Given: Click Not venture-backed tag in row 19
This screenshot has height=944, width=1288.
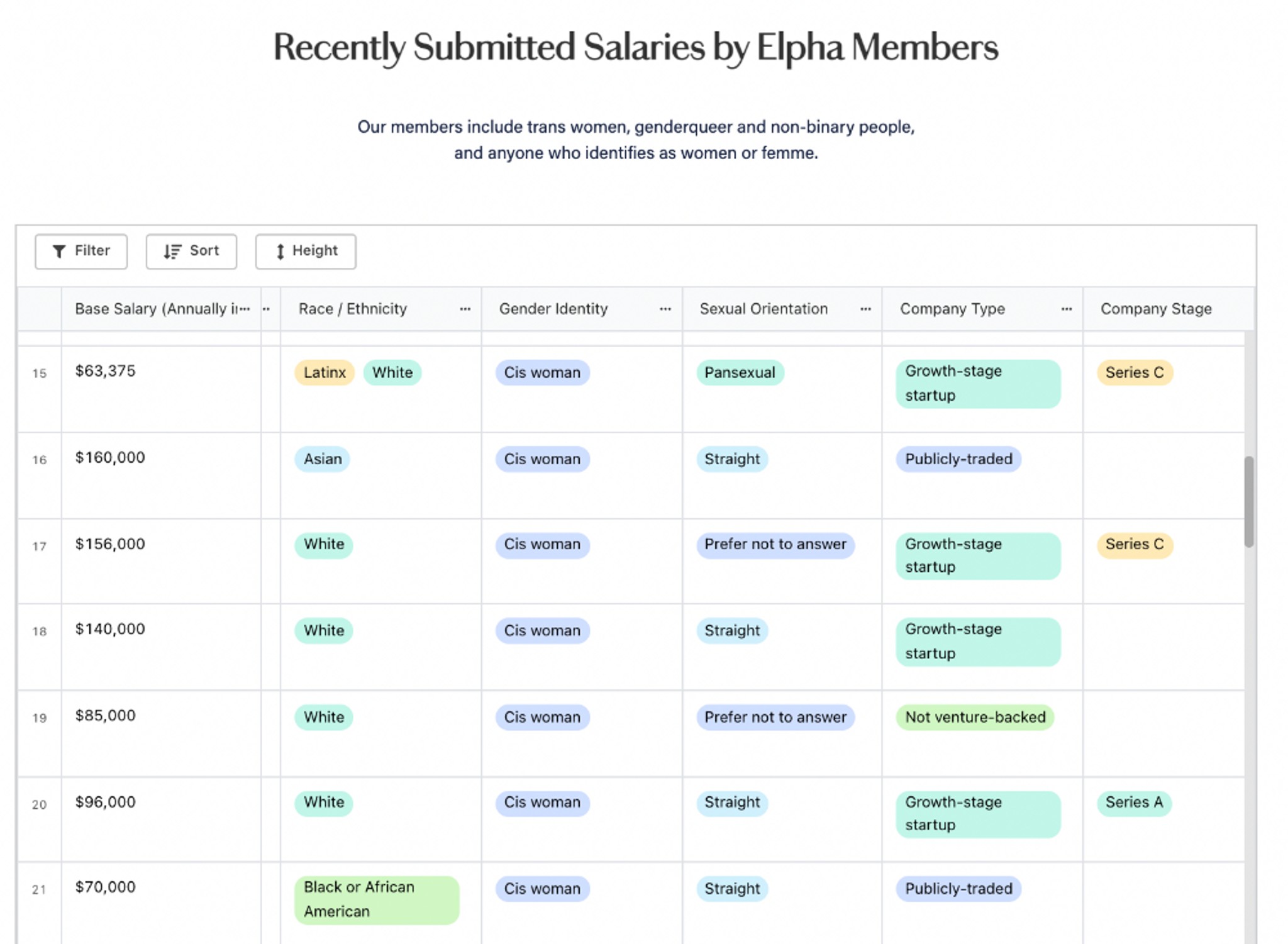Looking at the screenshot, I should click(x=975, y=717).
